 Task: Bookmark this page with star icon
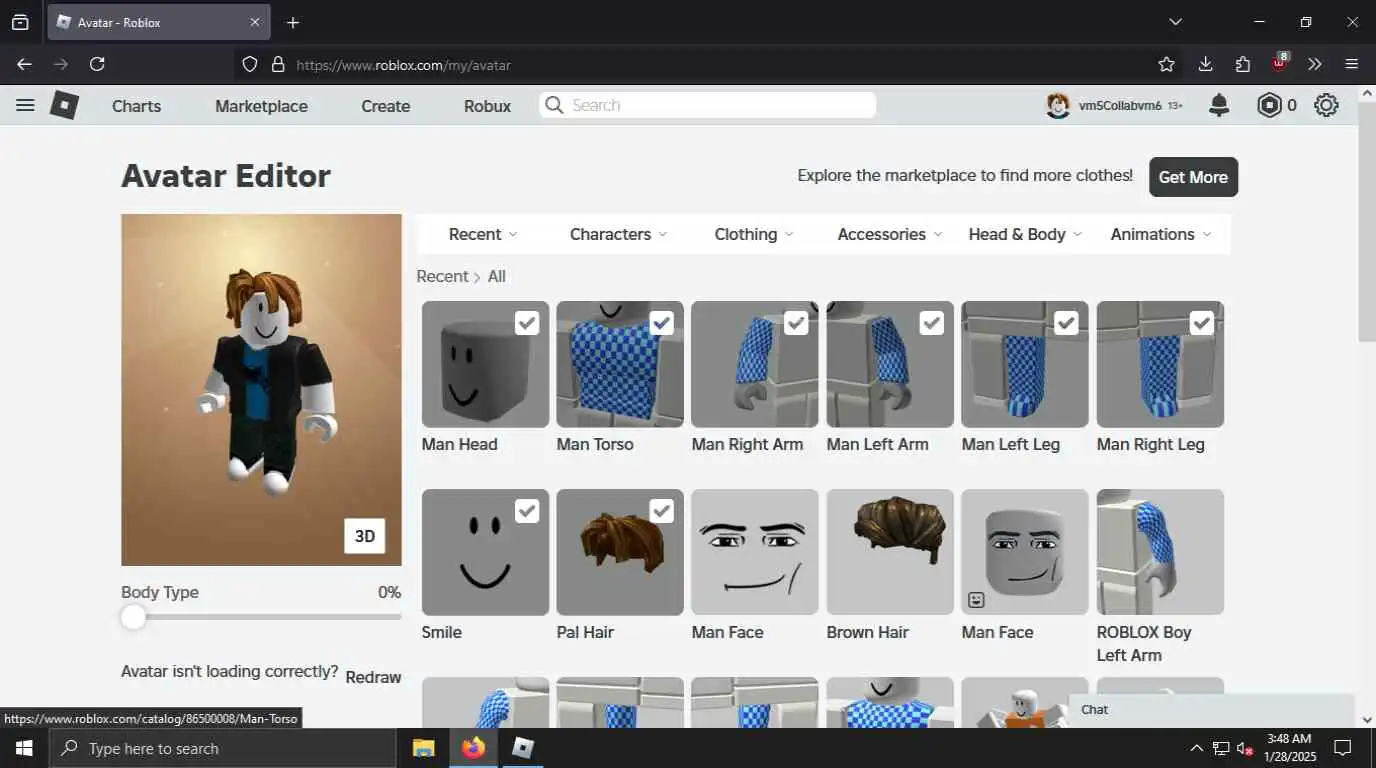coord(1166,64)
